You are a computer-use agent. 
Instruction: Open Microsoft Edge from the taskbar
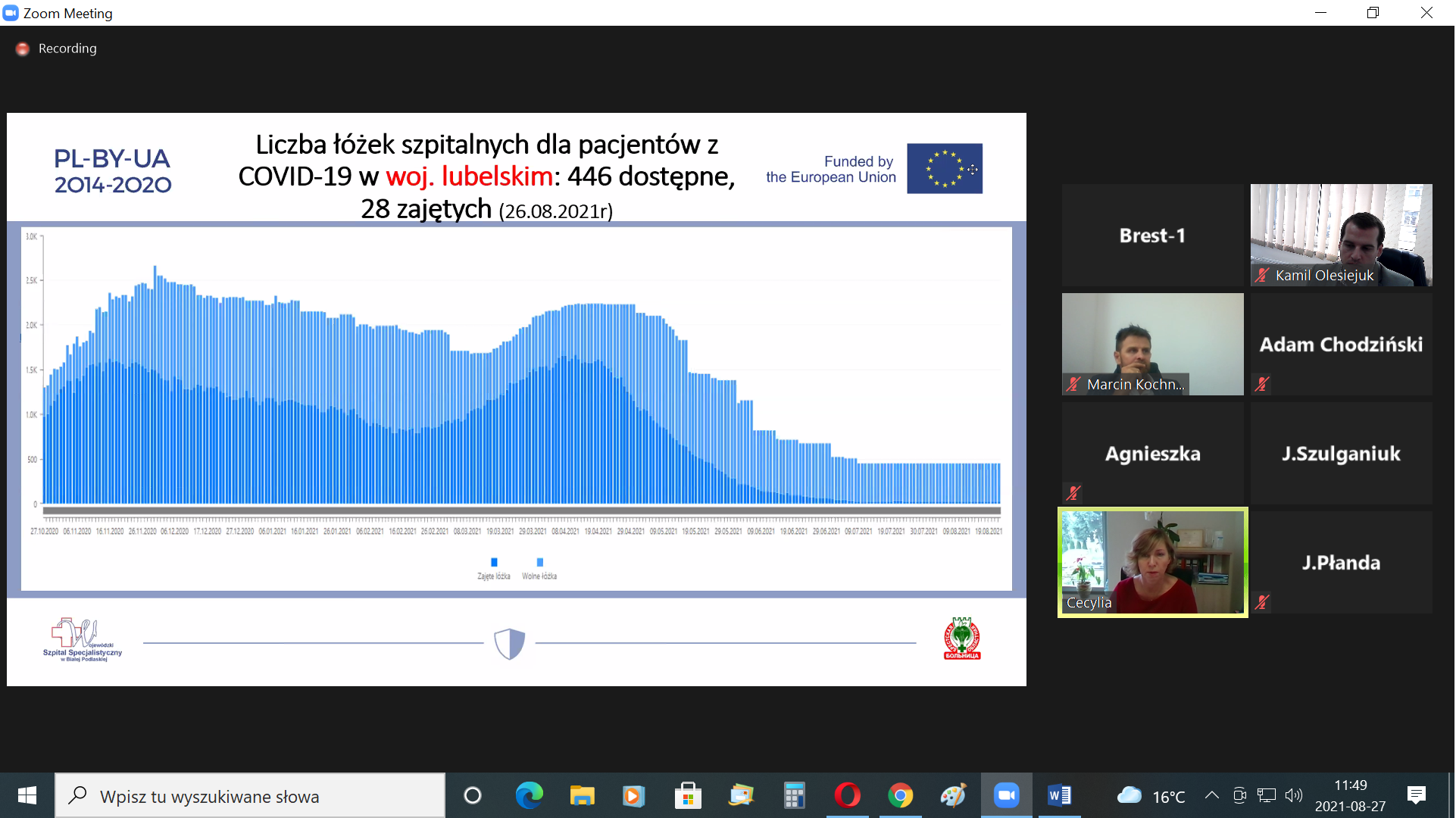pos(529,795)
